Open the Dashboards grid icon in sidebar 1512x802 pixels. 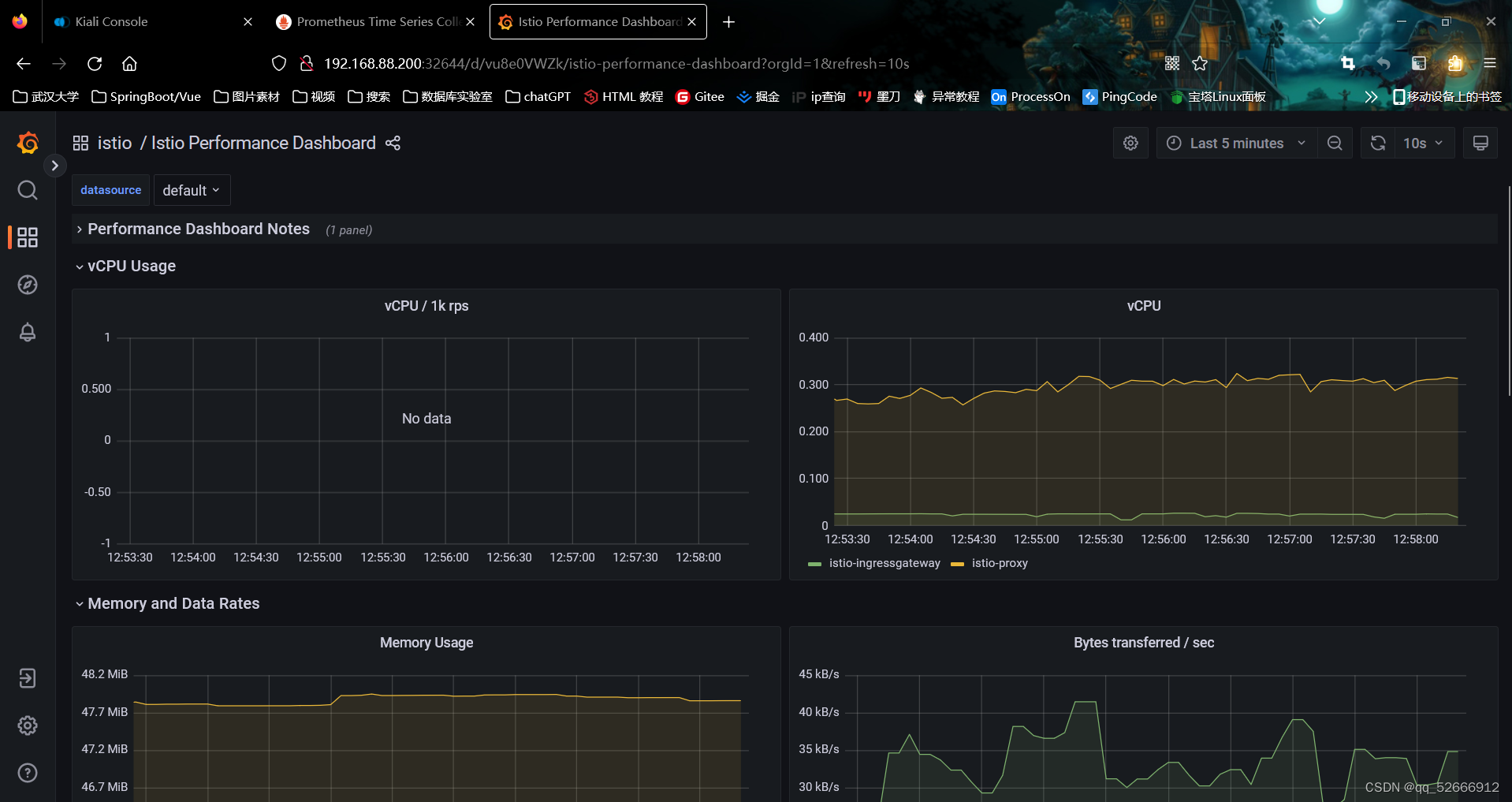pyautogui.click(x=28, y=237)
